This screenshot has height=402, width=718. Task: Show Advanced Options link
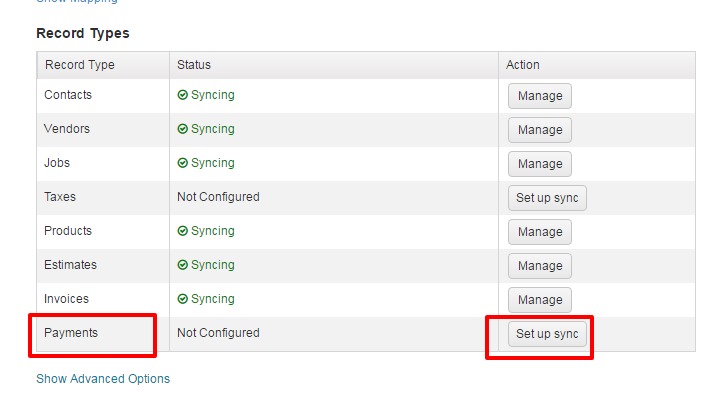pyautogui.click(x=103, y=379)
